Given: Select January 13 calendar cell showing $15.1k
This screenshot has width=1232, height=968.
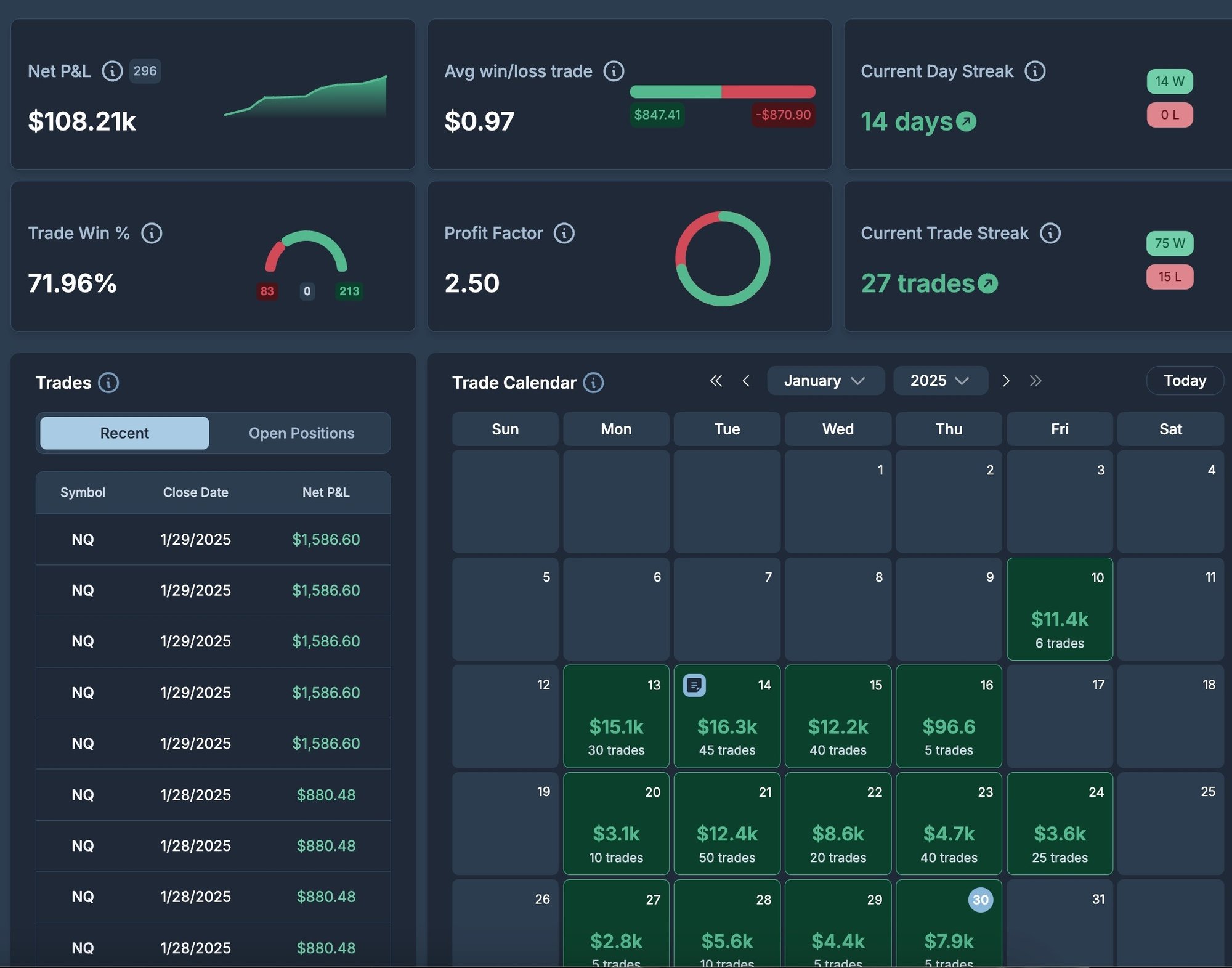Looking at the screenshot, I should [615, 717].
